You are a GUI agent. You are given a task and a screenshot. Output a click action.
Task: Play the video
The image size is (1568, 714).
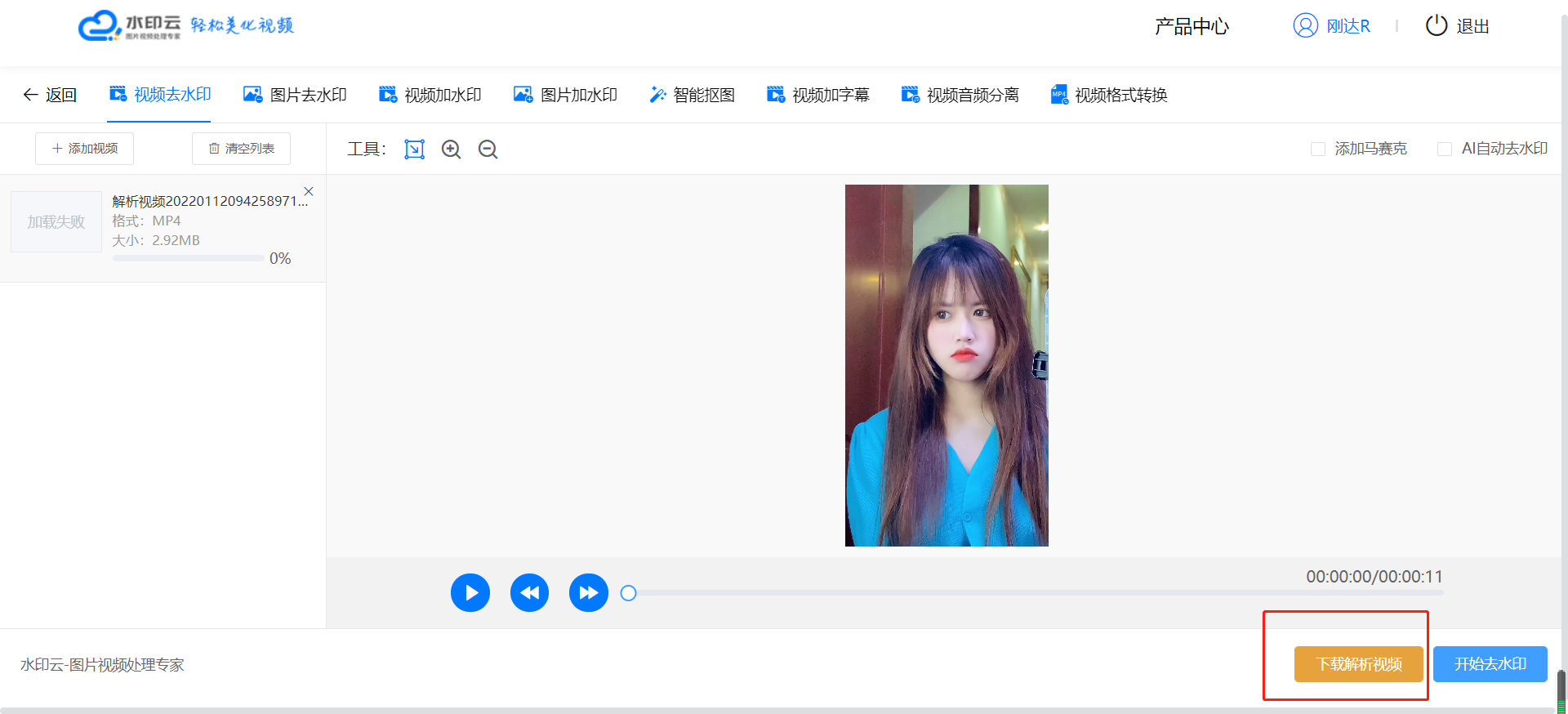470,592
